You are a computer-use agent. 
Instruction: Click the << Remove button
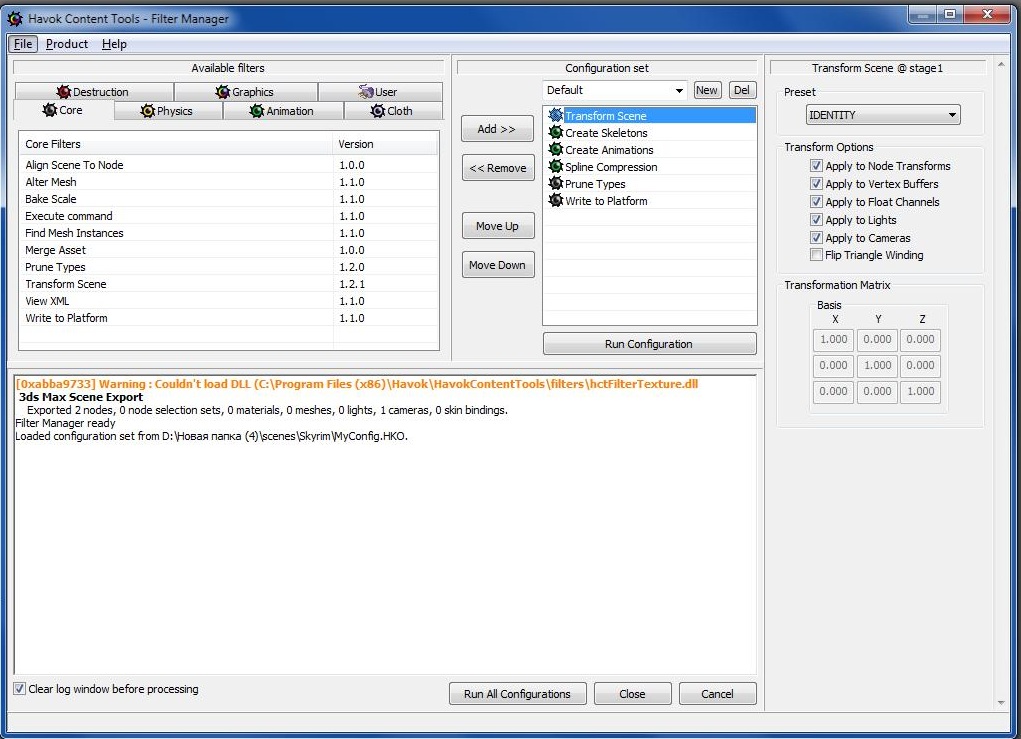(497, 168)
